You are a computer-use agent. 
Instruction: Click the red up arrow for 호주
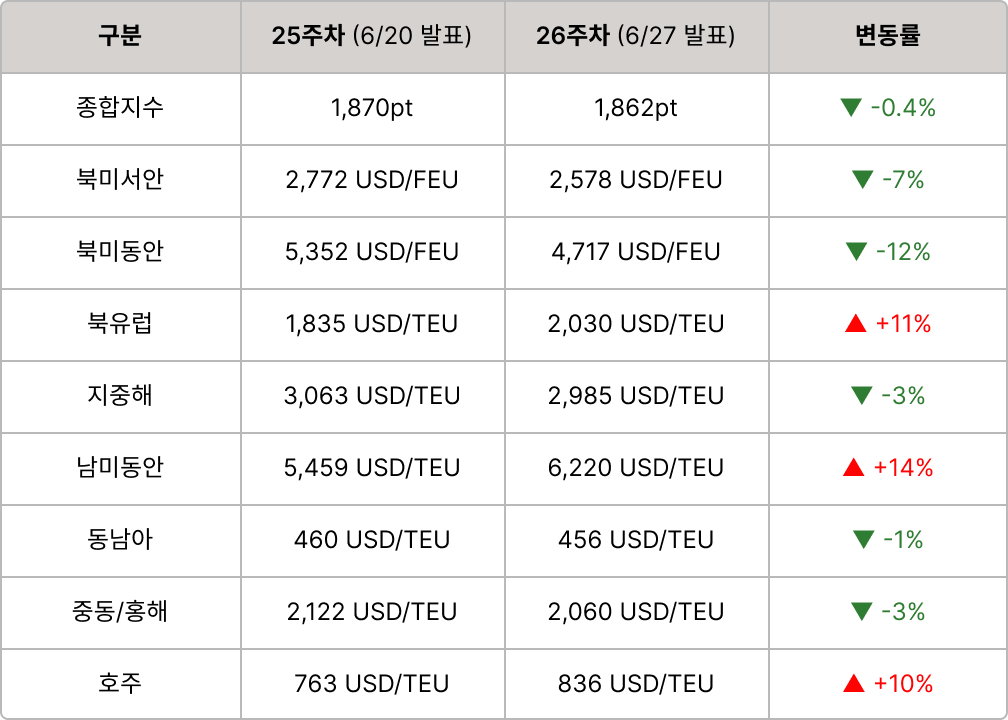(x=854, y=684)
